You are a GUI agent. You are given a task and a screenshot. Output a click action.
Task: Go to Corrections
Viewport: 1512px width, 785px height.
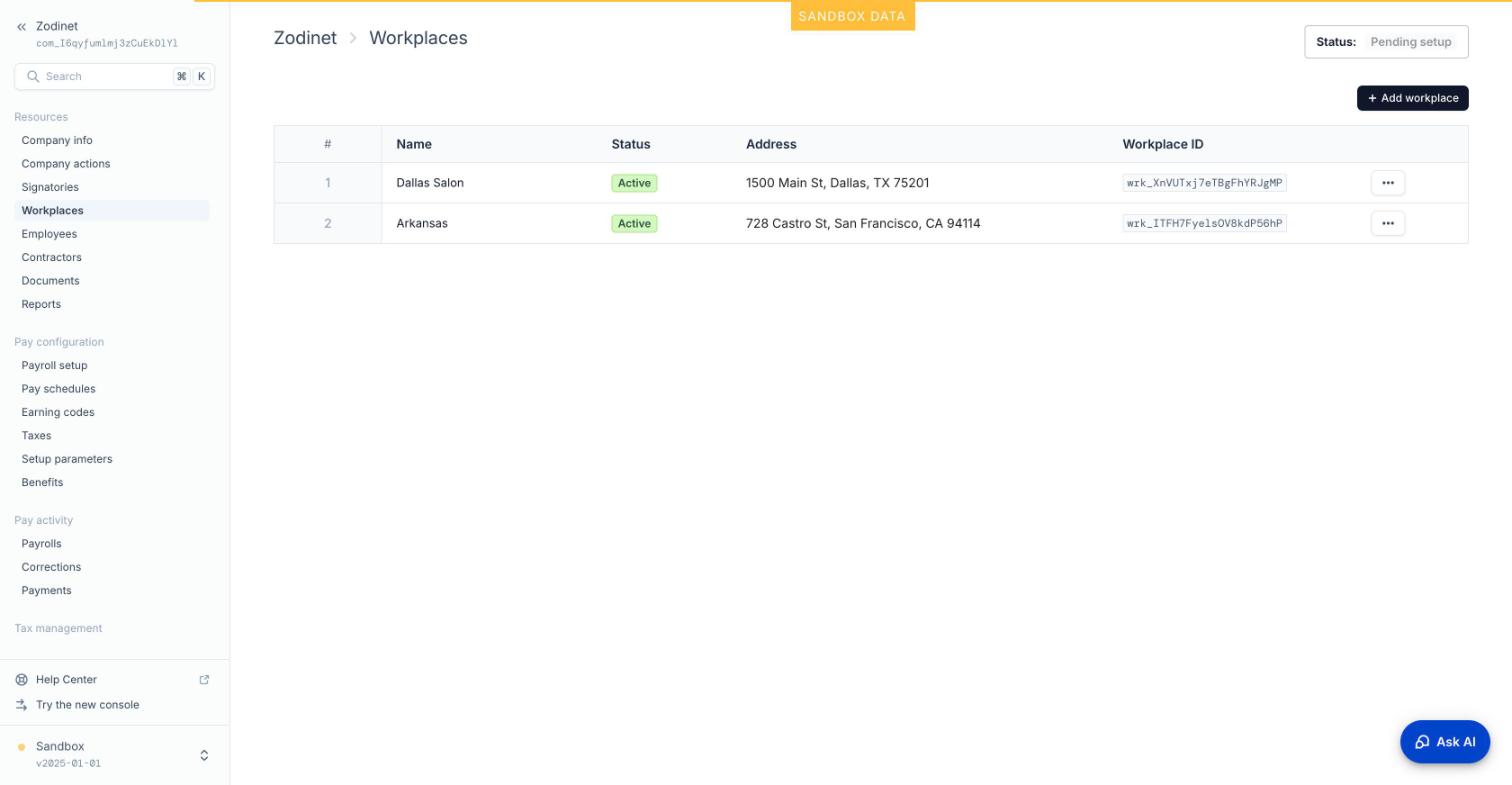51,567
